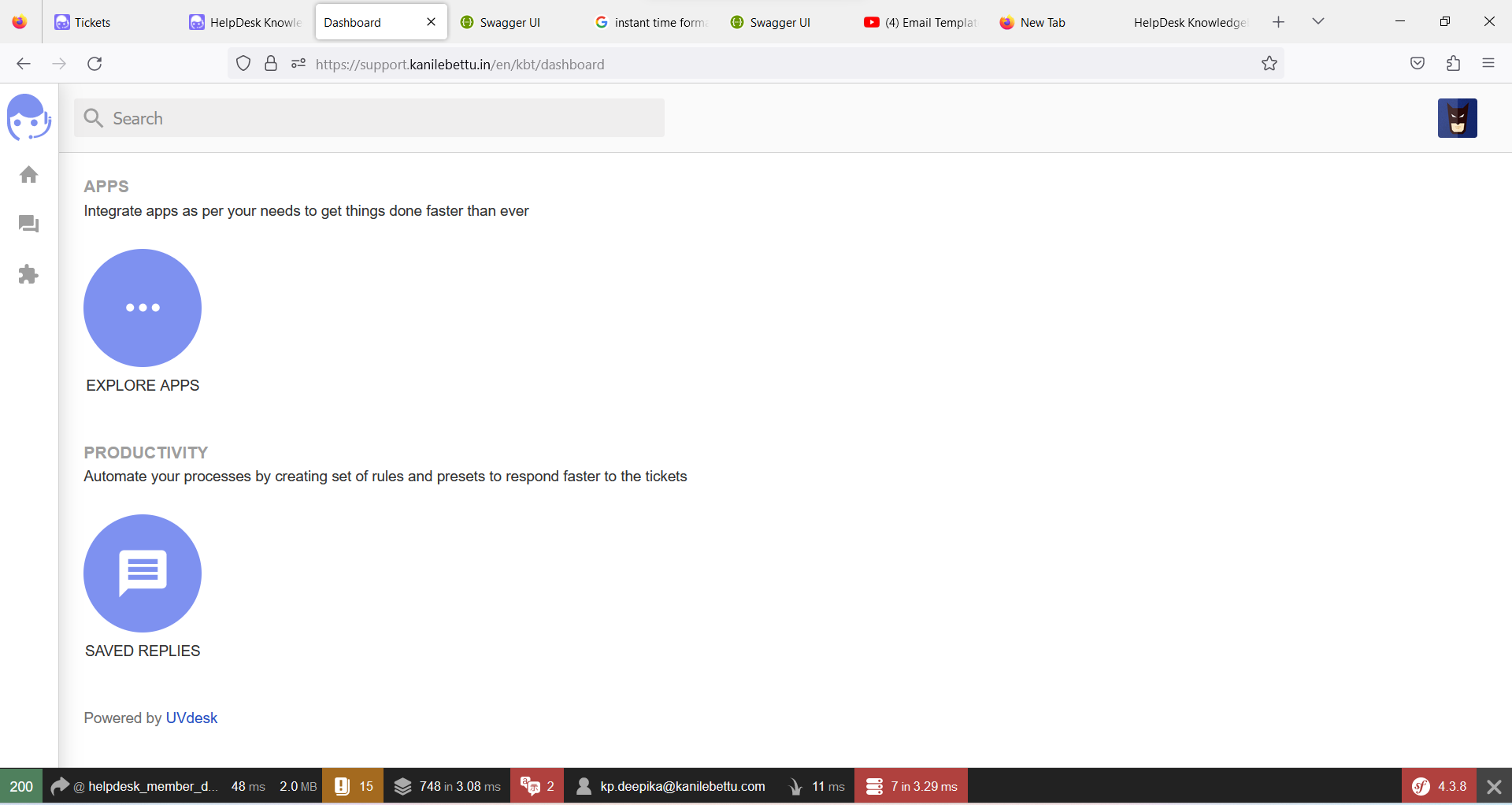Open the tickets chat sidebar icon

29,224
